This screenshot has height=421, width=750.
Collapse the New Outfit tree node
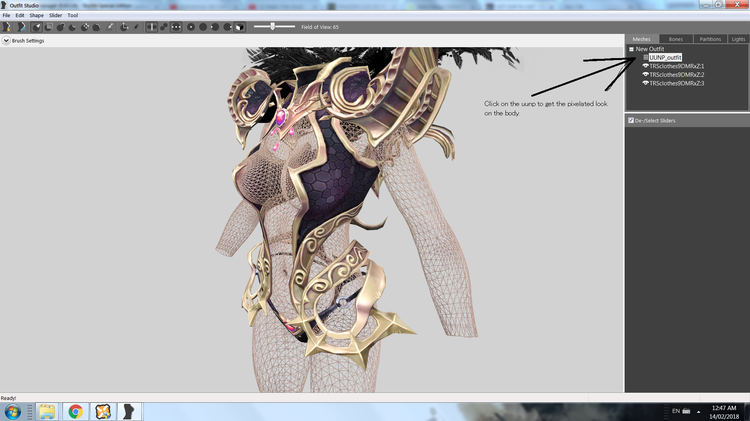[631, 49]
